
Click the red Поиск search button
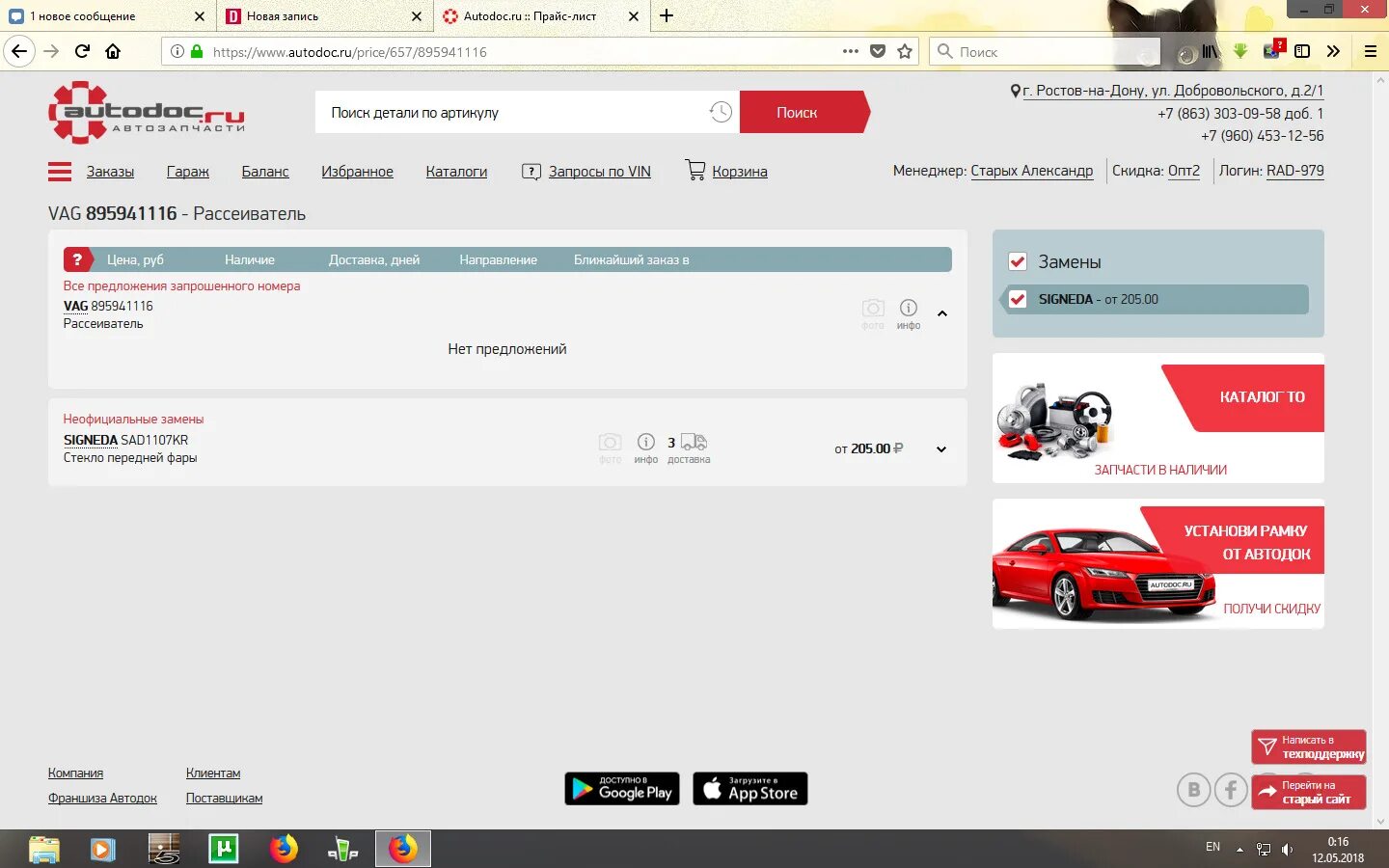tap(803, 112)
